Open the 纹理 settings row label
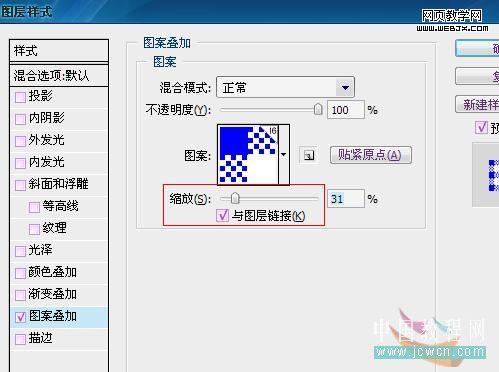This screenshot has height=372, width=499. tap(54, 228)
